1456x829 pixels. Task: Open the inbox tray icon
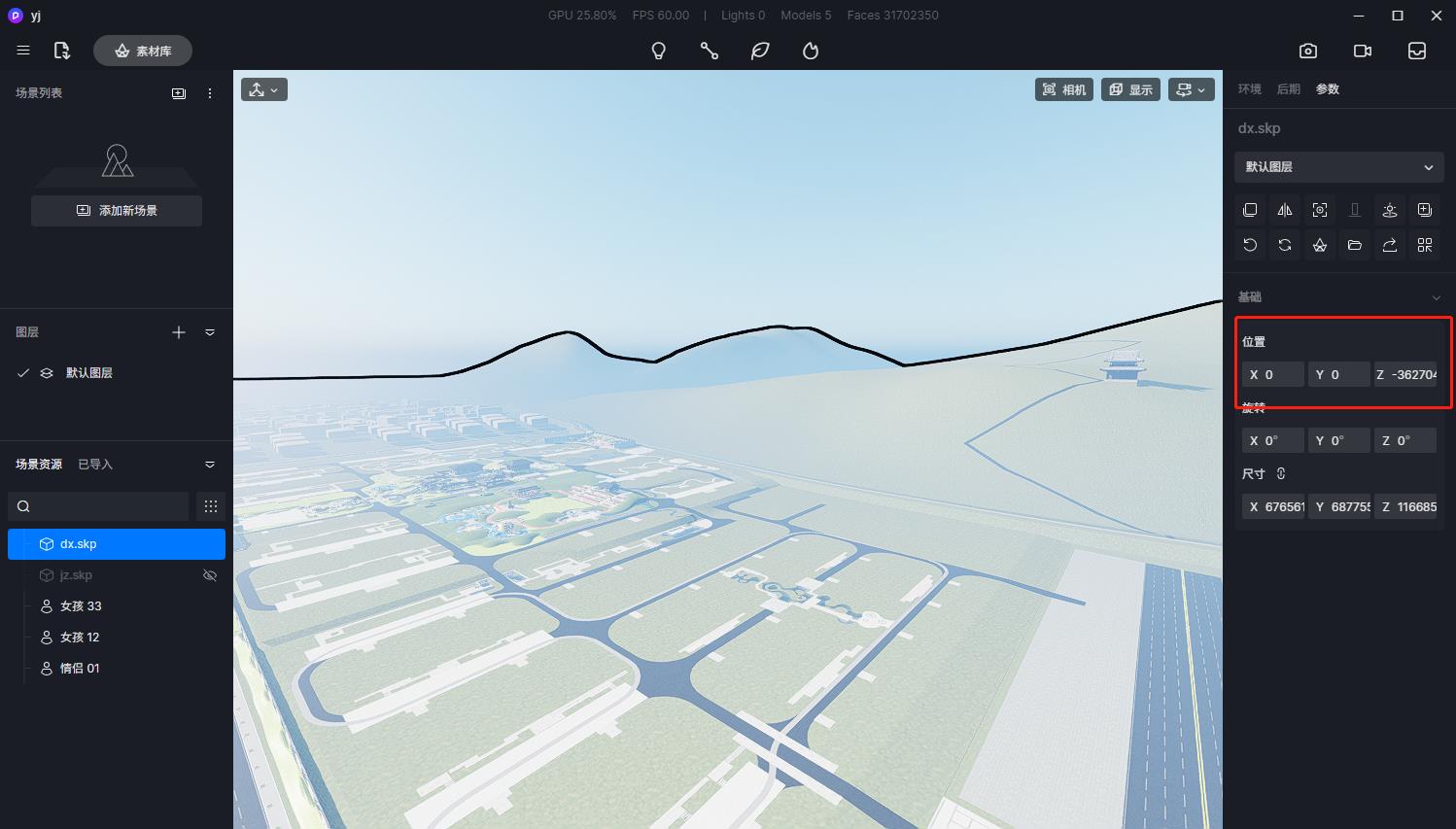pos(1417,51)
